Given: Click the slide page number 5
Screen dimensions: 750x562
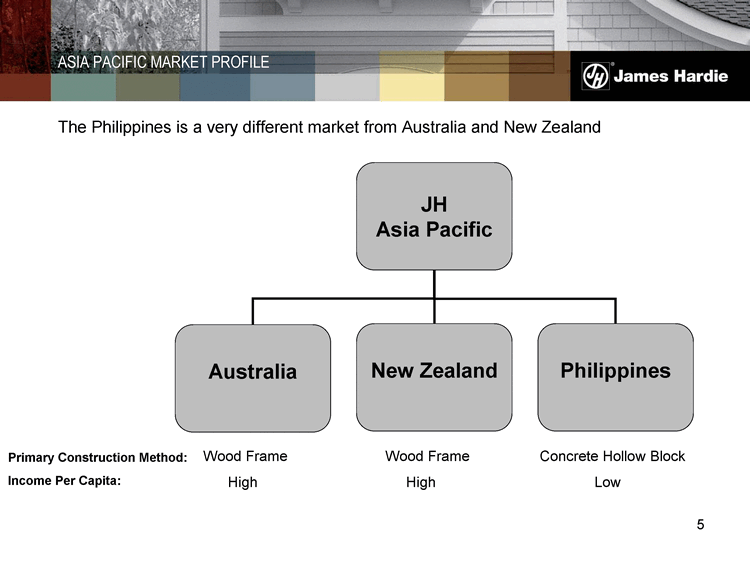Looking at the screenshot, I should [x=700, y=525].
